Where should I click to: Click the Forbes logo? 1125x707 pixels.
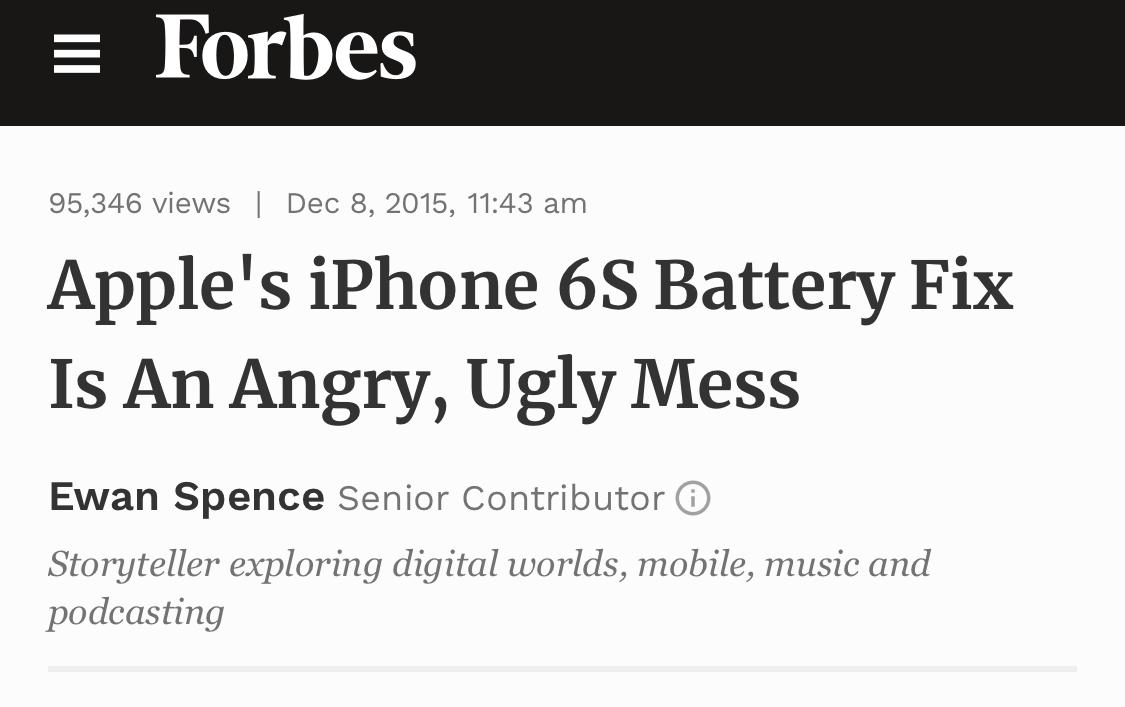(286, 49)
